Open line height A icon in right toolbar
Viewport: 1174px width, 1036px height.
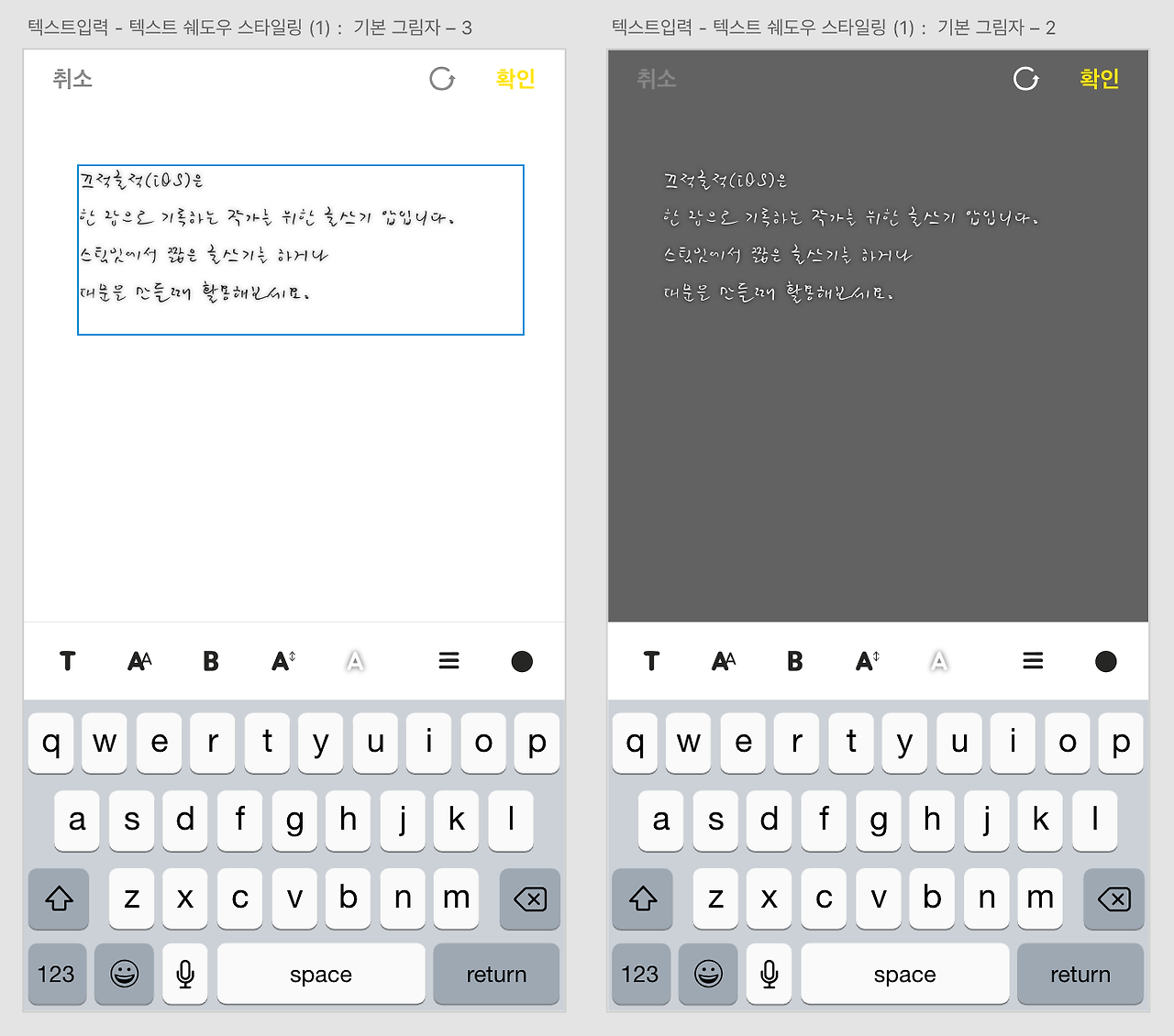[x=867, y=661]
